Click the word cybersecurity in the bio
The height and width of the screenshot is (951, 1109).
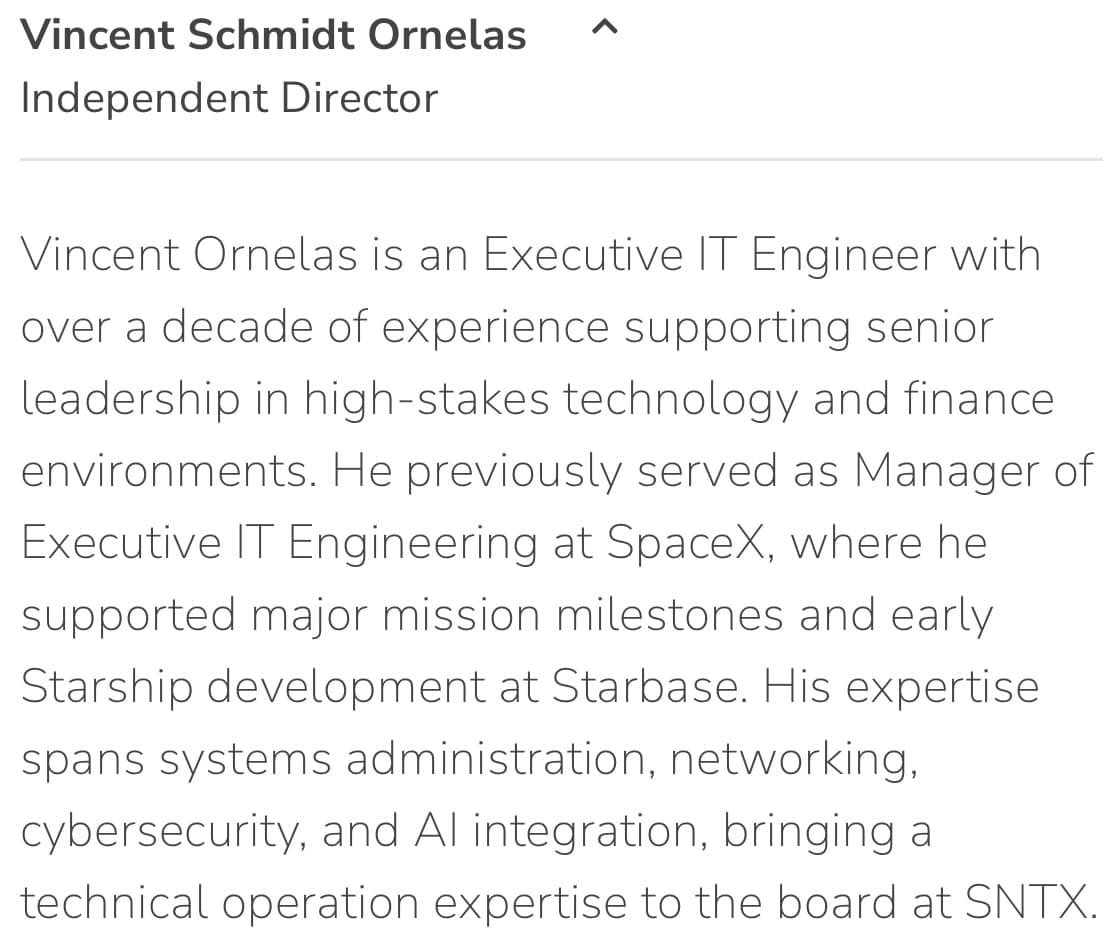pos(160,831)
